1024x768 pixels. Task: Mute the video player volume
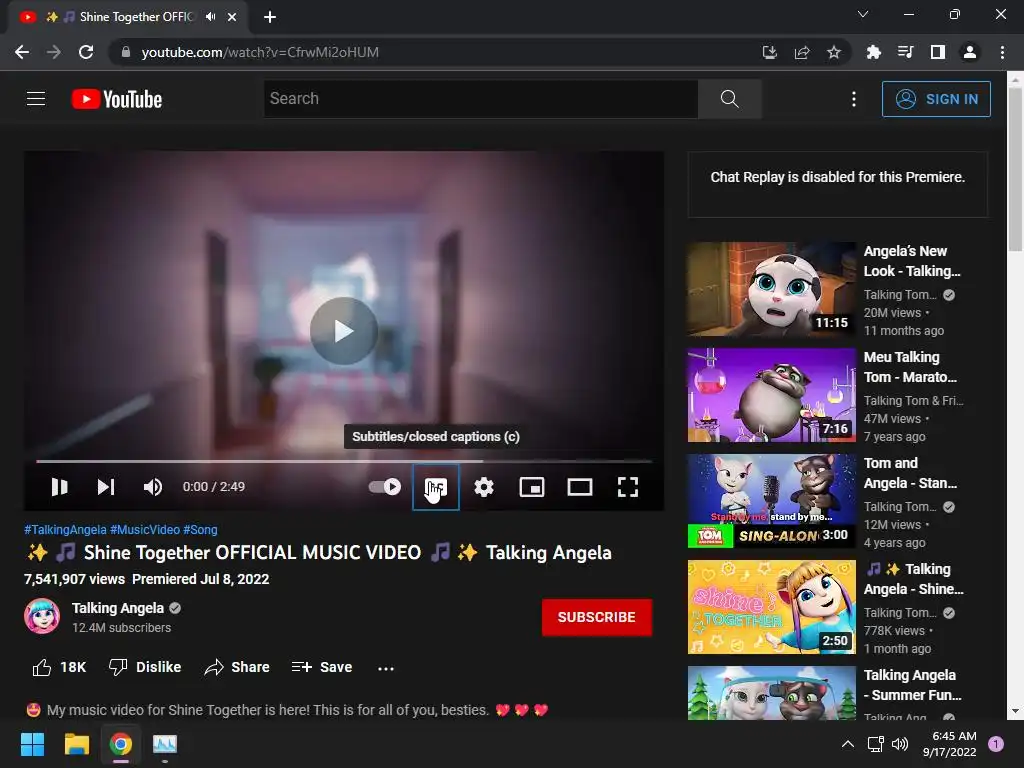[x=153, y=487]
